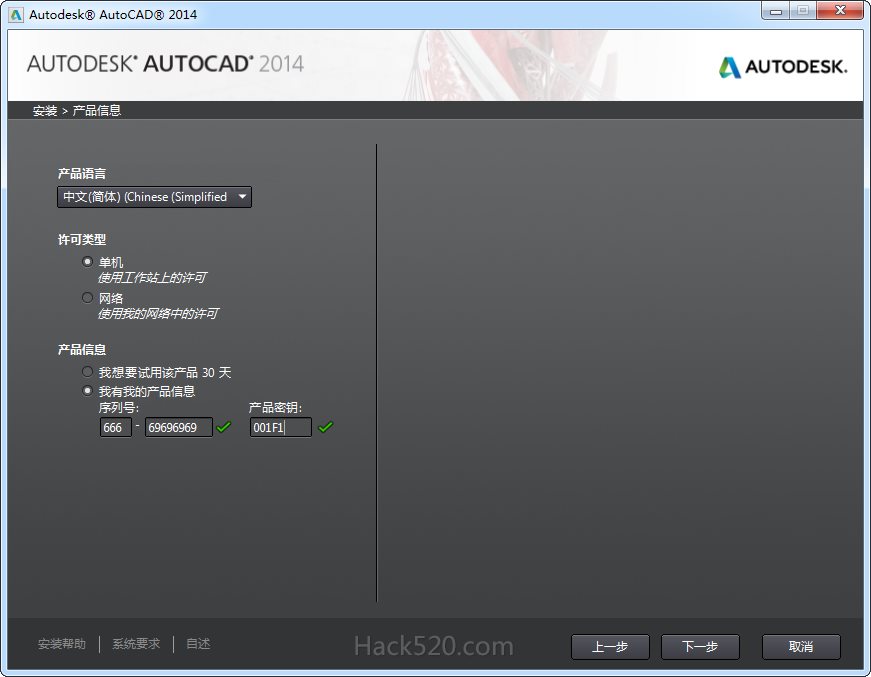Select 我想要试用该产品 30 天 trial option
The image size is (871, 677).
(88, 372)
